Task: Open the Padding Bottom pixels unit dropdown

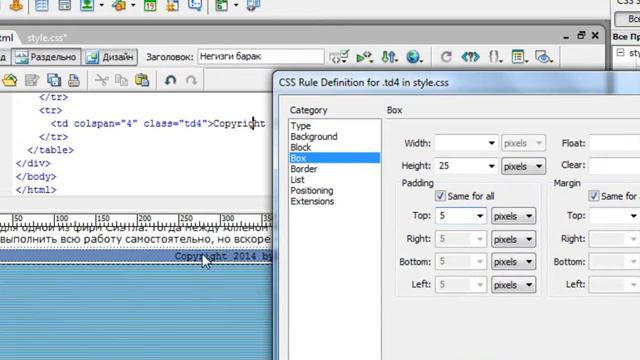Action: click(513, 262)
